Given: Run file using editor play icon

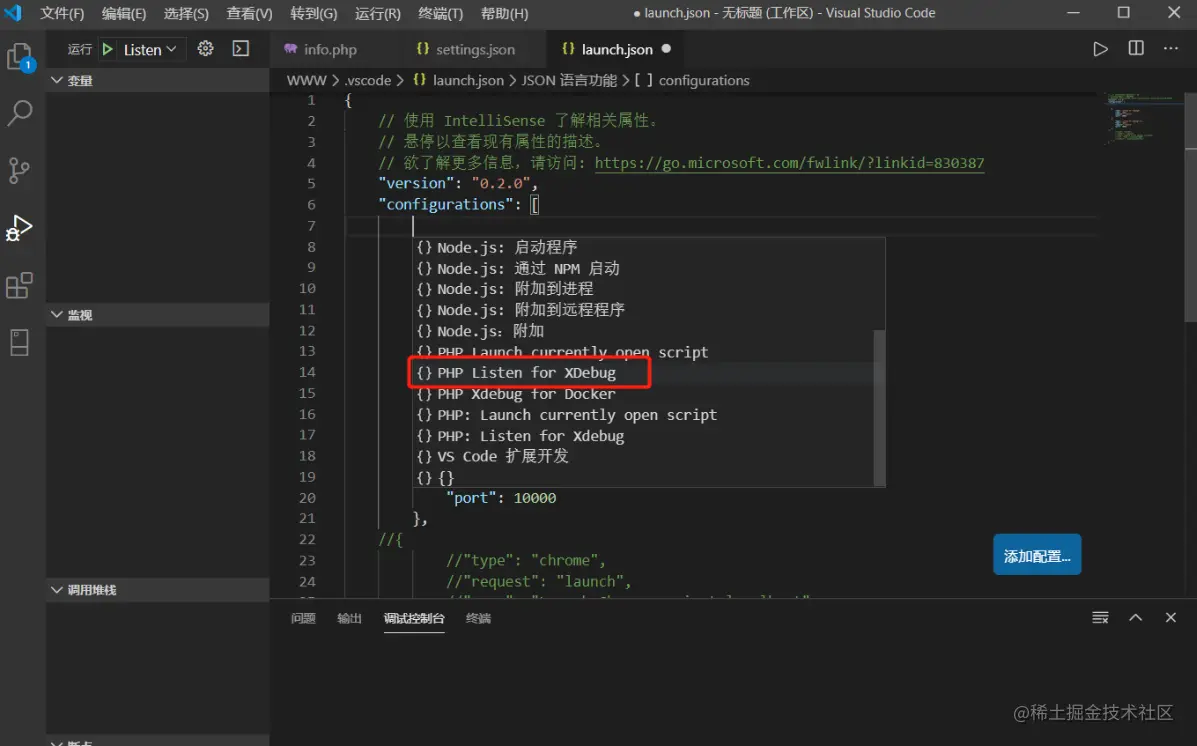Looking at the screenshot, I should (1100, 49).
